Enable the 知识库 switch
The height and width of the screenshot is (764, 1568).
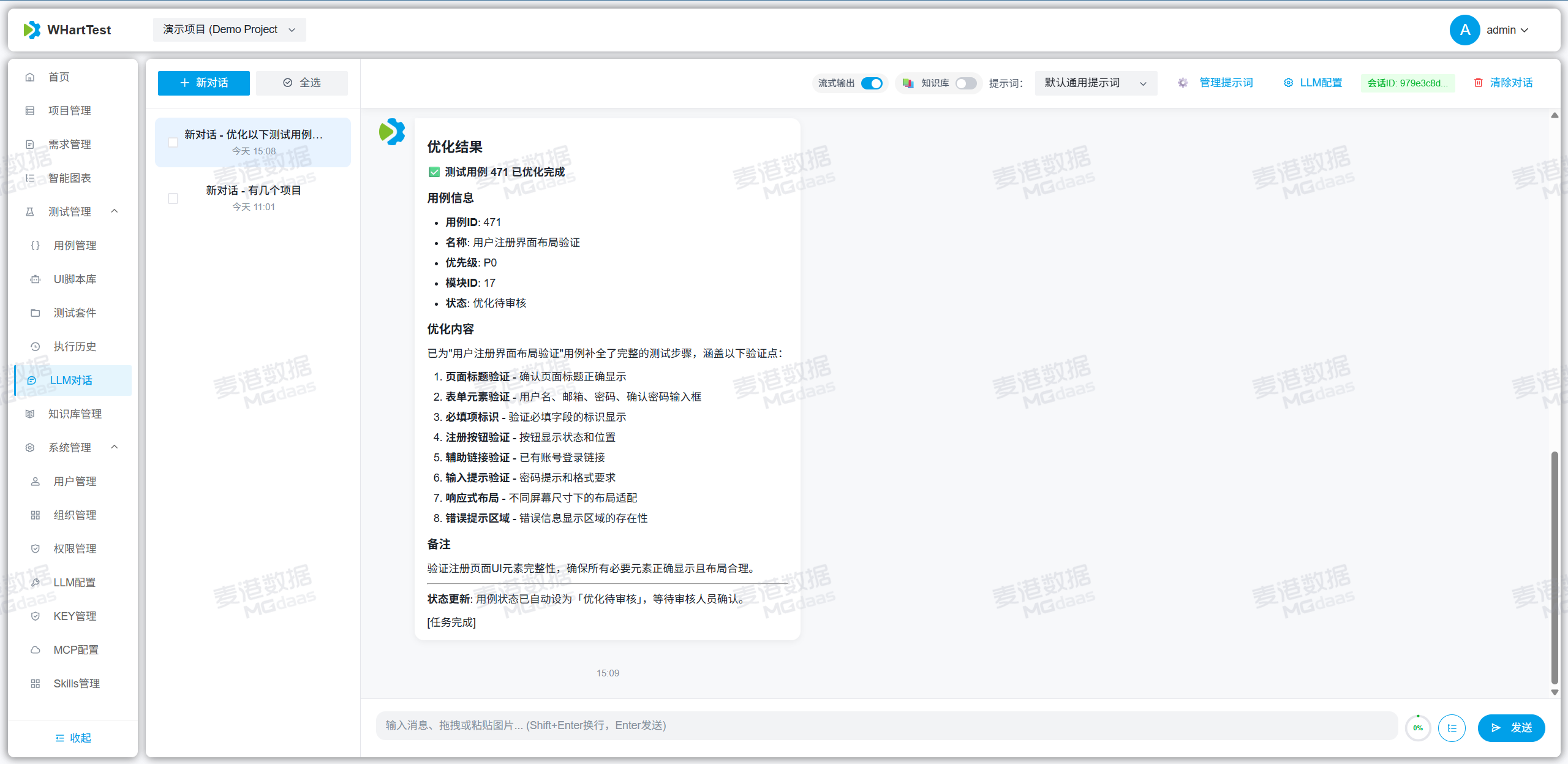(966, 83)
